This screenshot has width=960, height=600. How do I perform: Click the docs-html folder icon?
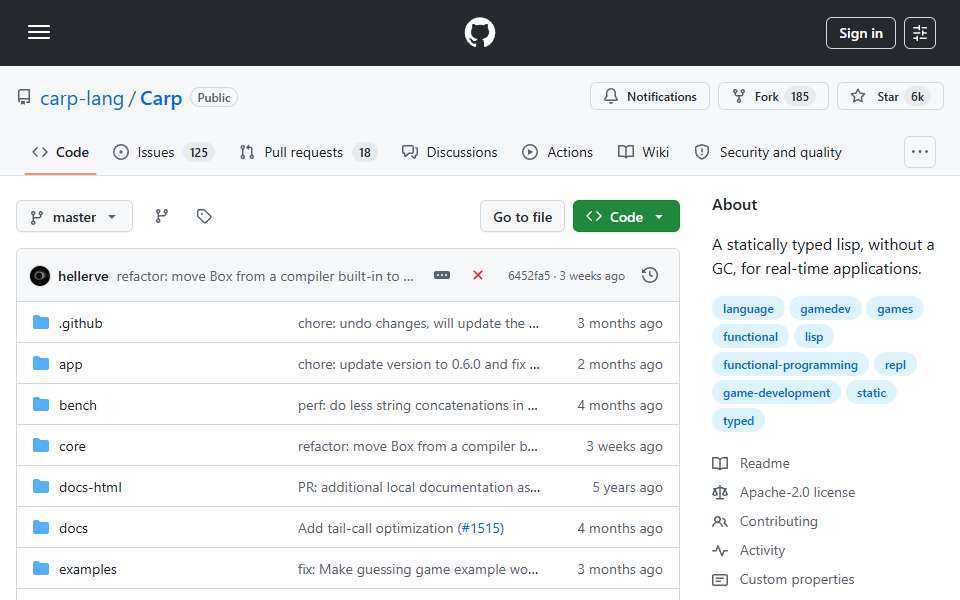pos(41,487)
